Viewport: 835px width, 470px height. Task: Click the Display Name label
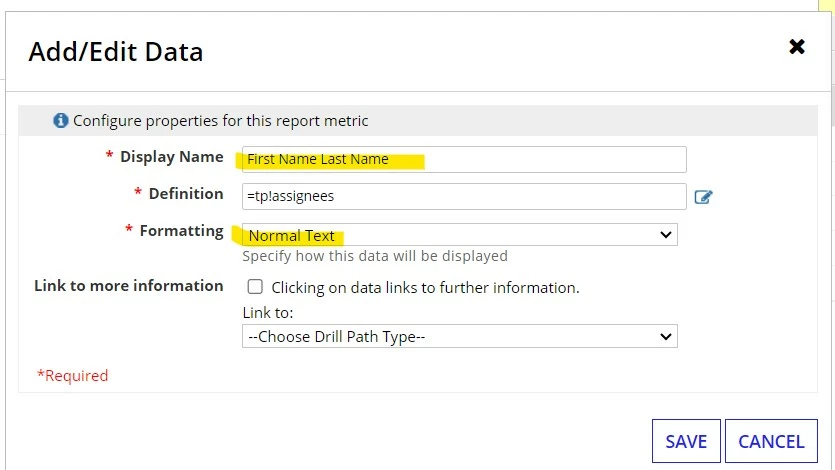click(x=171, y=157)
